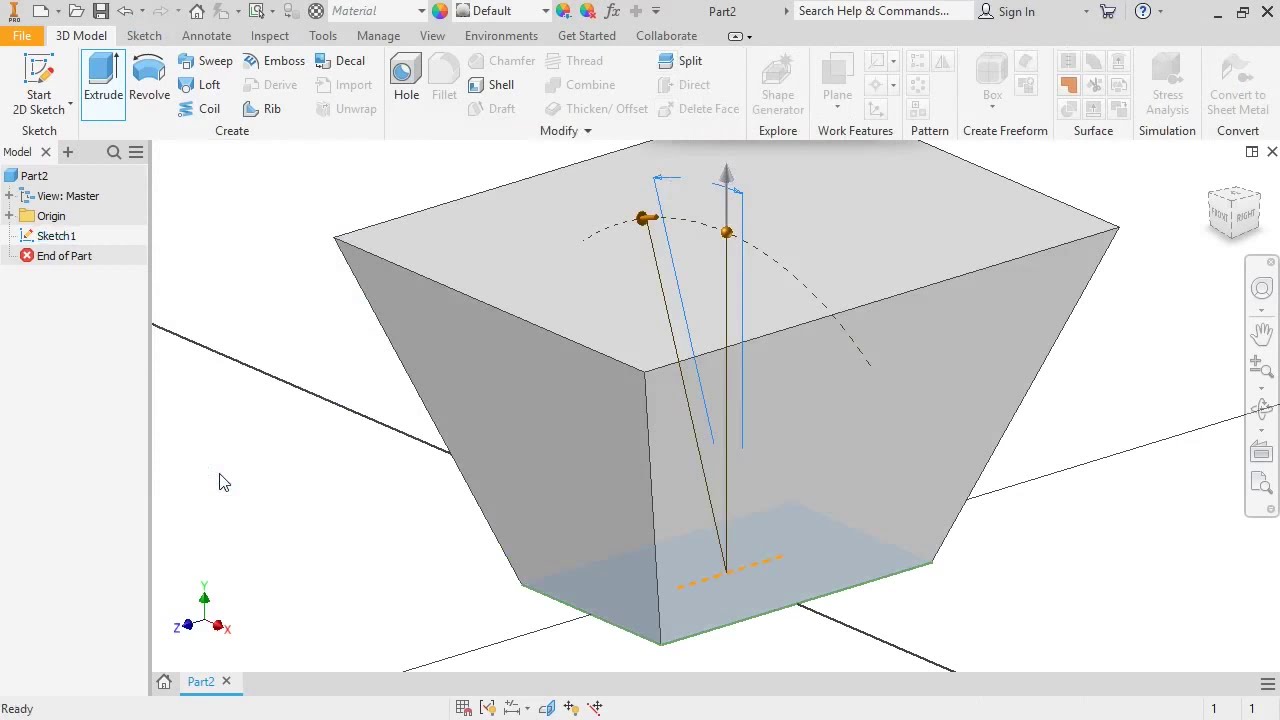Switch to the Sketch ribbon tab

(144, 36)
